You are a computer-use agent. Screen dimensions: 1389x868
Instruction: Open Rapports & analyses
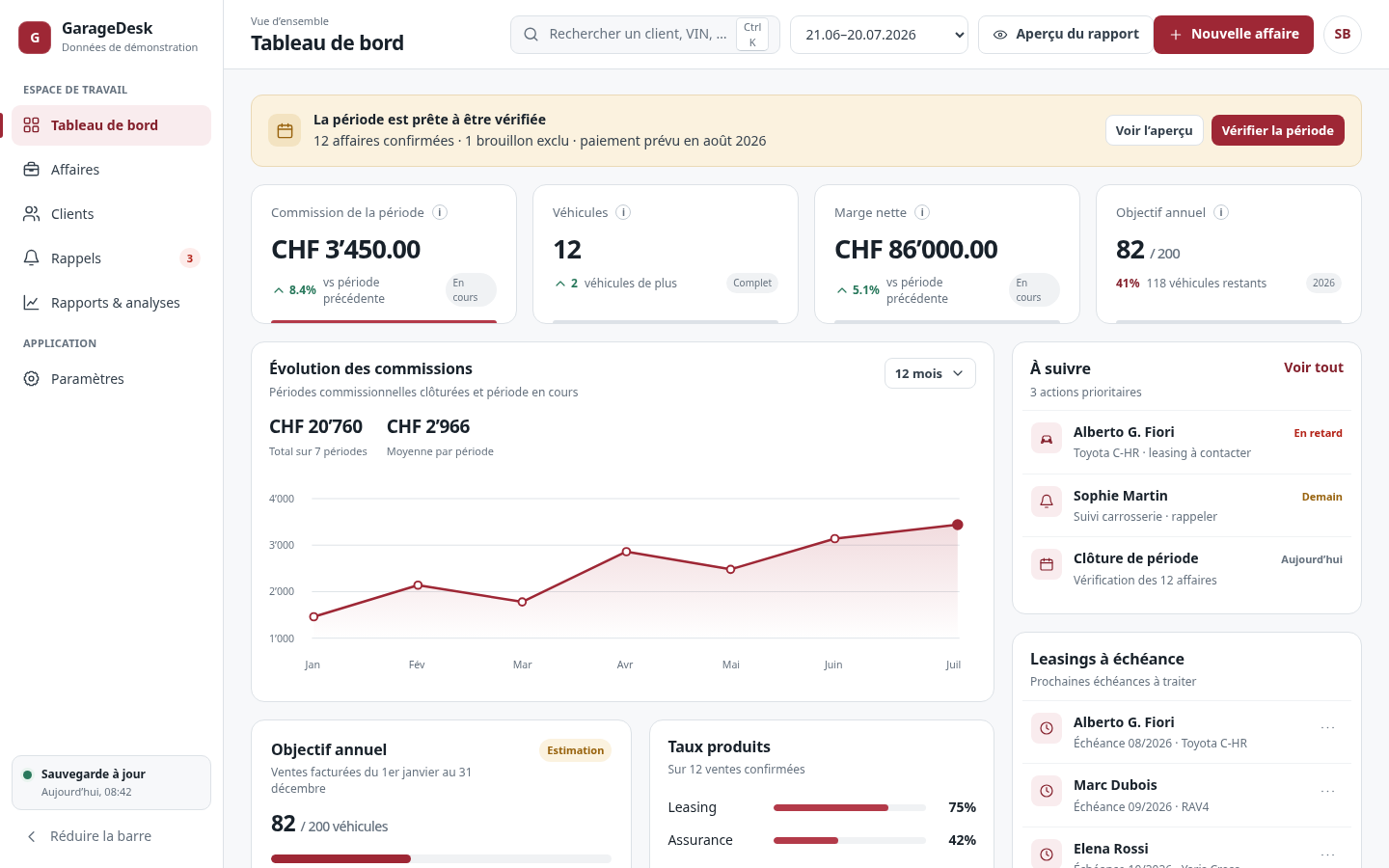111,303
